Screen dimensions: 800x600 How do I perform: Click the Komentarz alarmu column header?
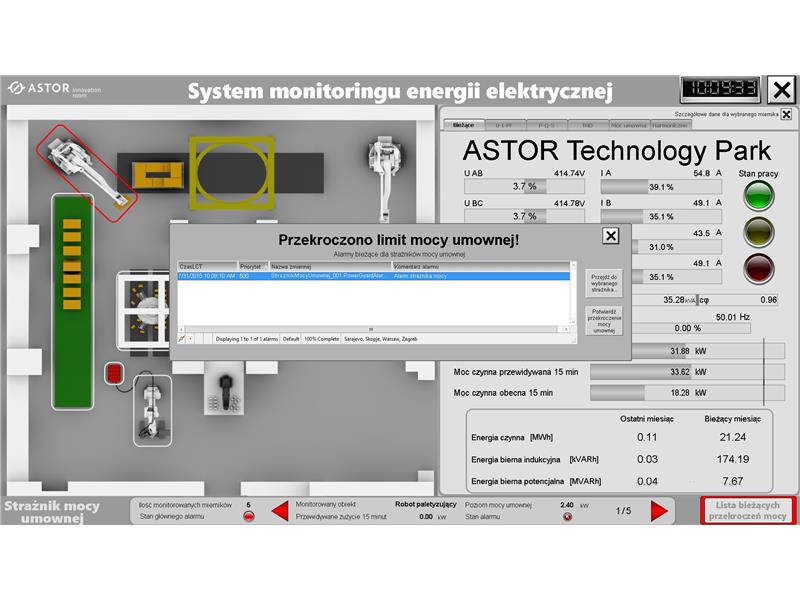(x=481, y=266)
